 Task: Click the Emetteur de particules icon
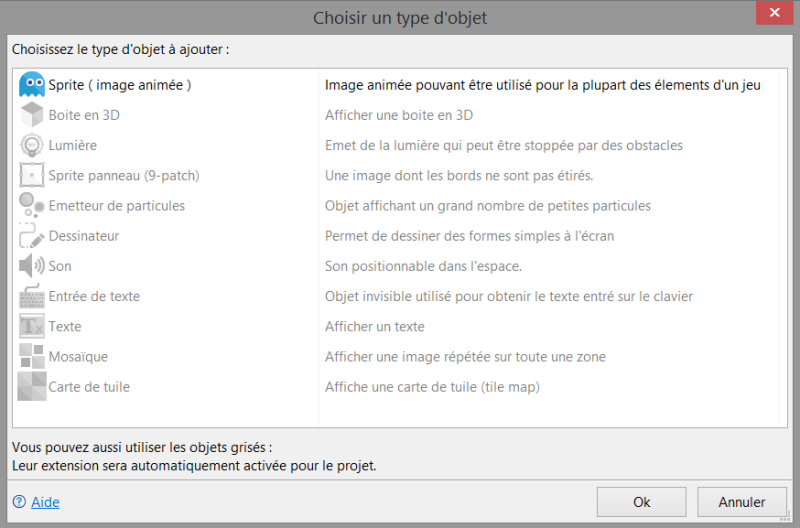click(32, 206)
